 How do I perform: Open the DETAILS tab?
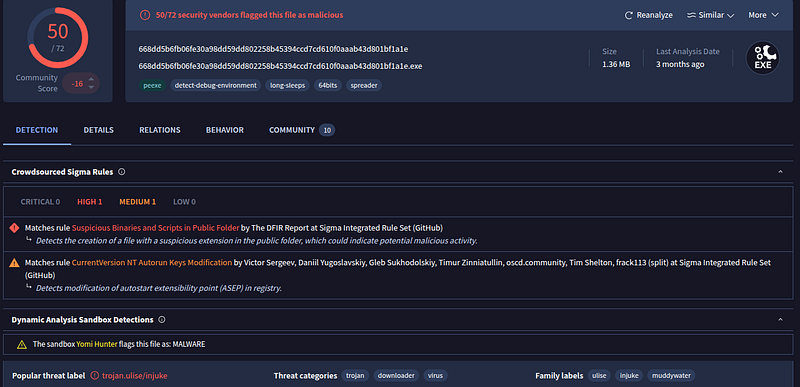pyautogui.click(x=98, y=130)
